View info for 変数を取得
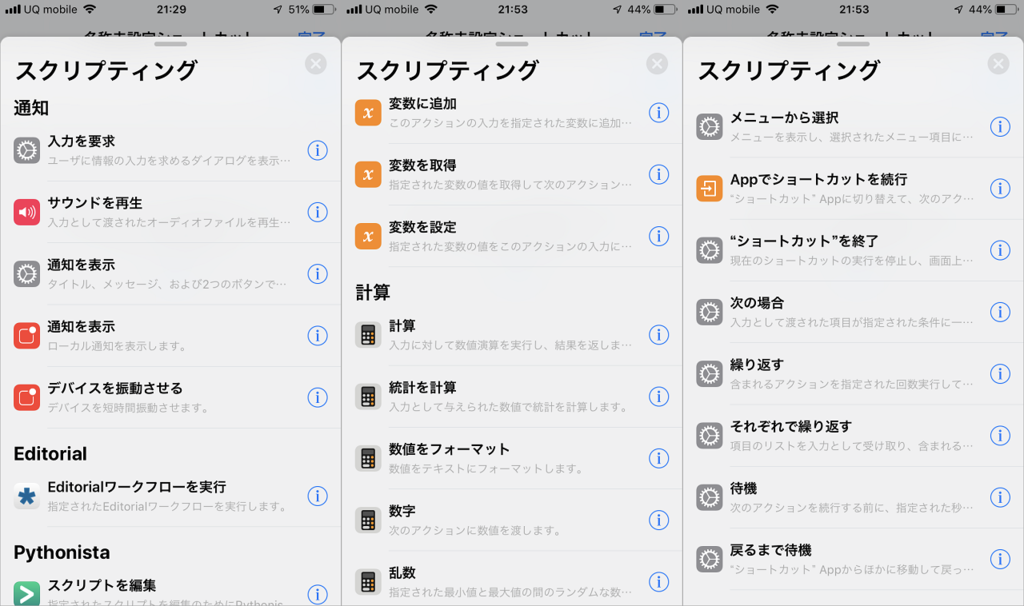This screenshot has height=606, width=1024. pos(659,174)
